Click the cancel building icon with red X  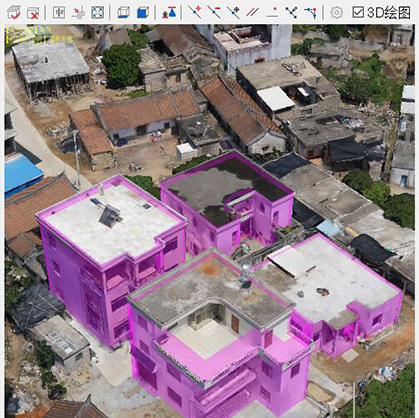coord(33,13)
